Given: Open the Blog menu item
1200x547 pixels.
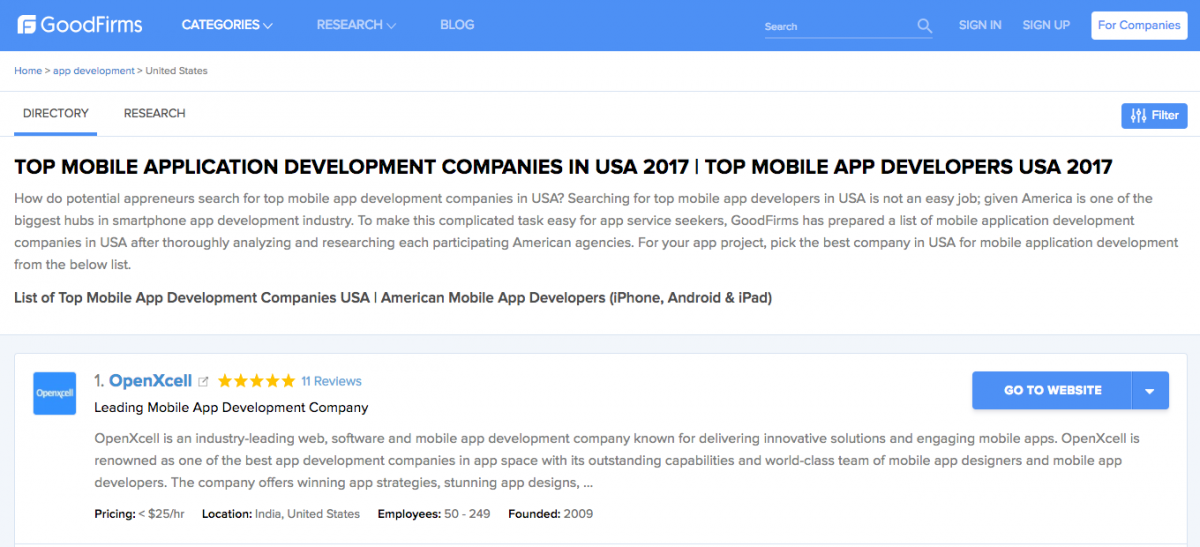Looking at the screenshot, I should pos(457,25).
